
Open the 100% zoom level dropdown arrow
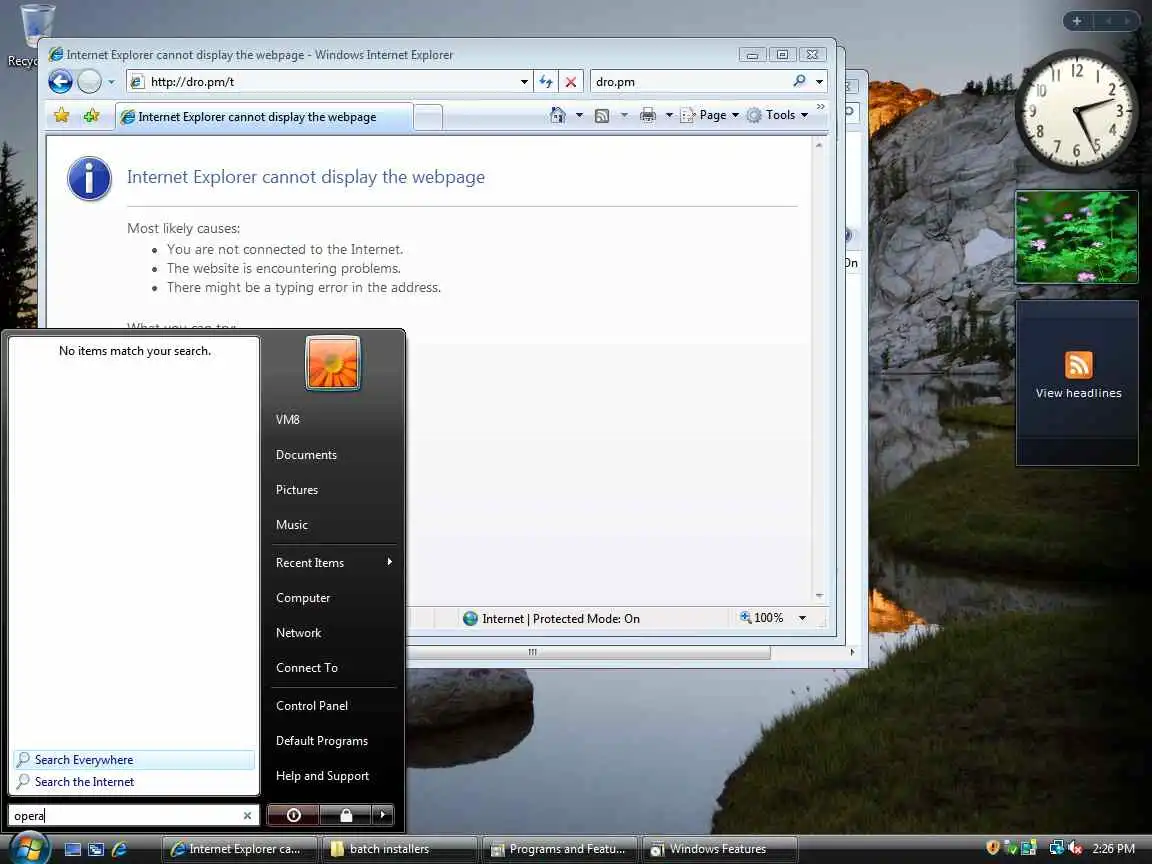click(x=802, y=619)
